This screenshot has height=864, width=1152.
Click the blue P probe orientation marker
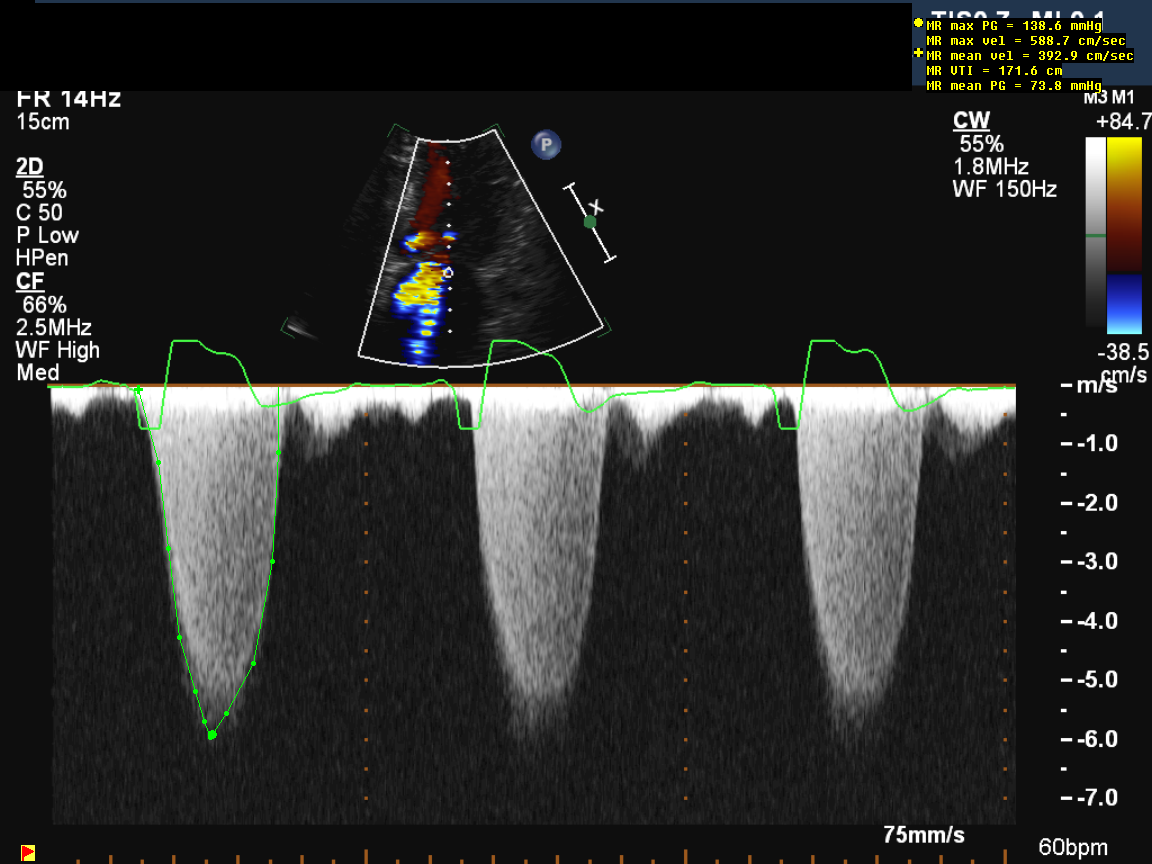(546, 144)
